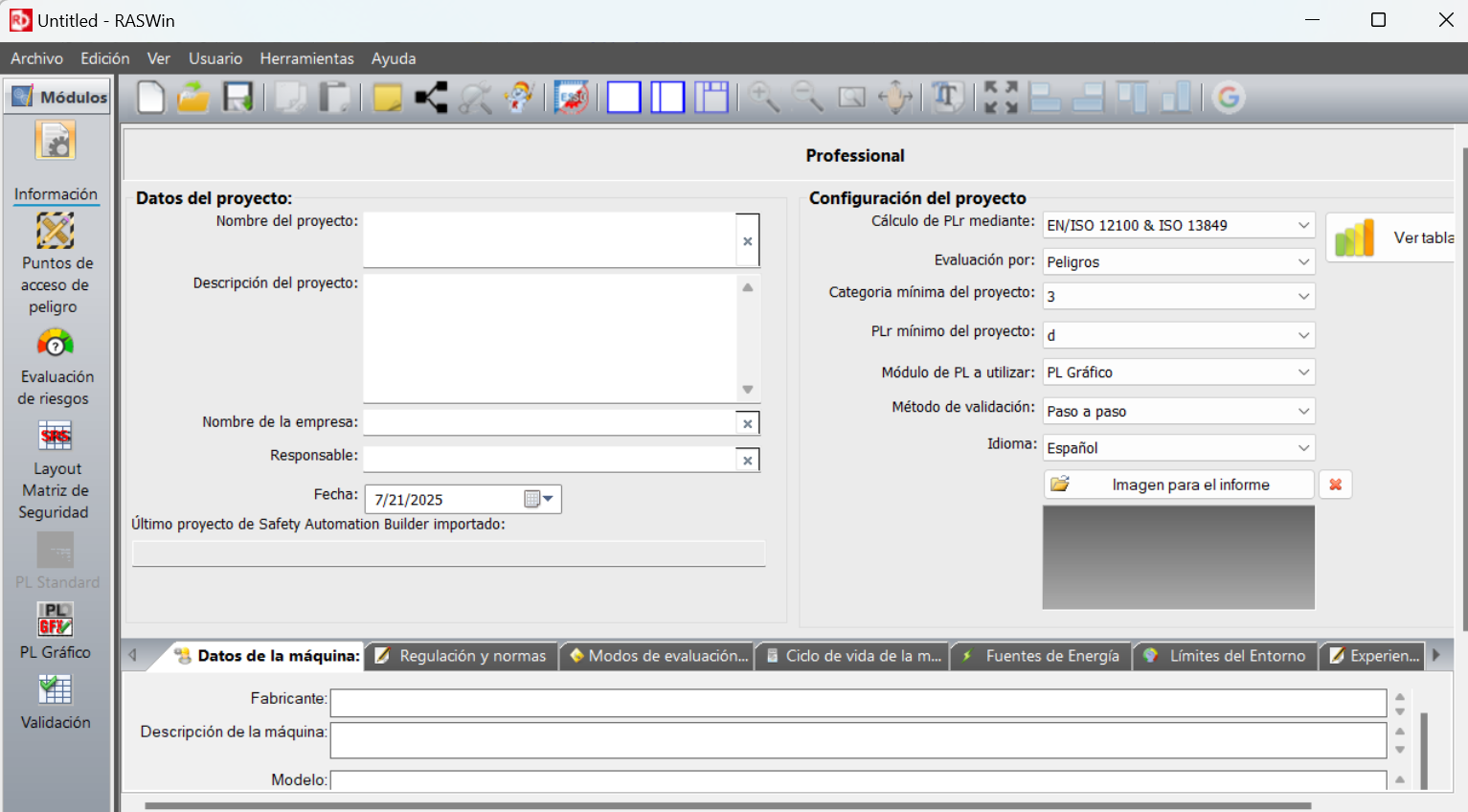1468x812 pixels.
Task: Open the Ayuda menu
Action: click(394, 58)
